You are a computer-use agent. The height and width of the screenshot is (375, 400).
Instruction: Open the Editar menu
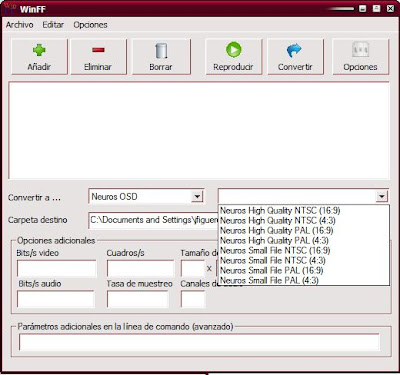(x=53, y=25)
